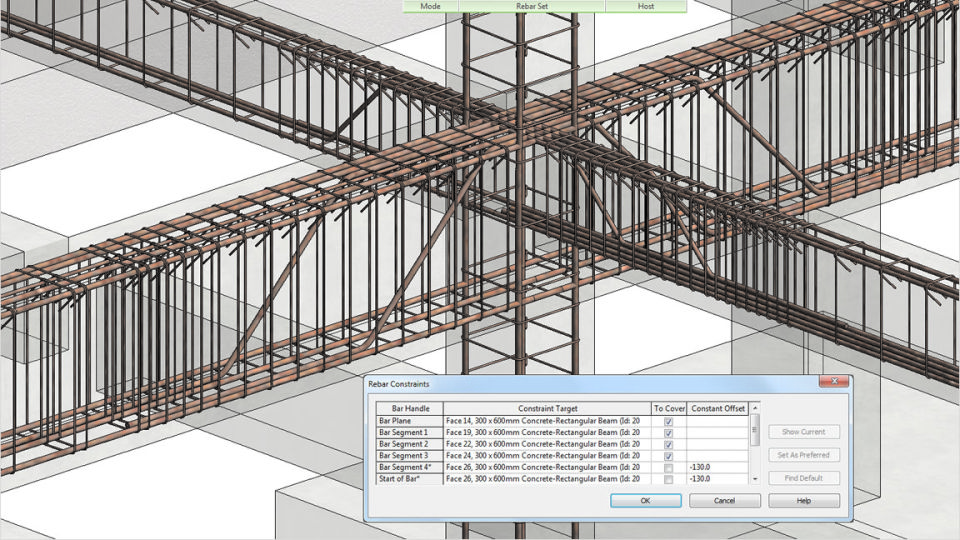This screenshot has height=540, width=960.
Task: Close the Rebar Constraints dialog with X
Action: click(834, 382)
